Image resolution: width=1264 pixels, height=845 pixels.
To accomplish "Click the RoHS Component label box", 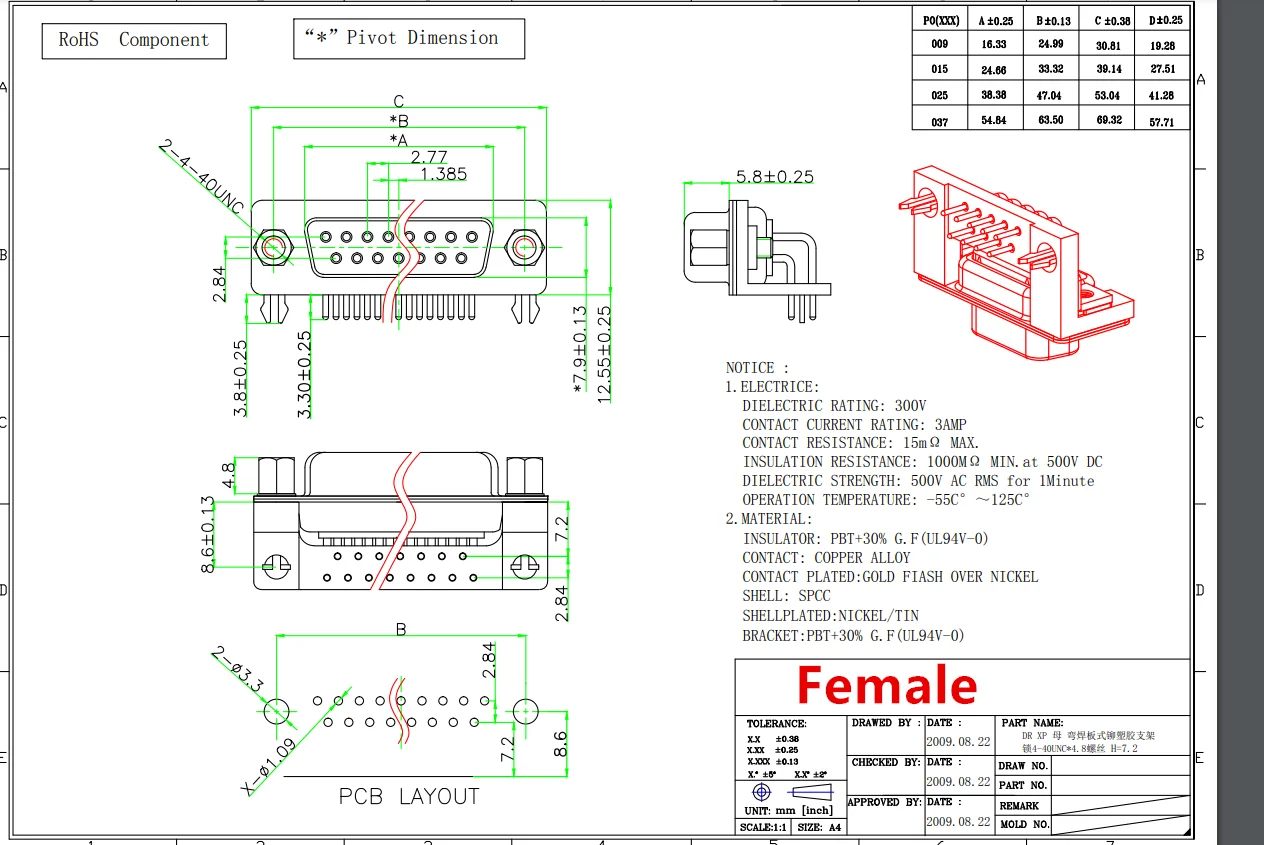I will click(x=134, y=41).
